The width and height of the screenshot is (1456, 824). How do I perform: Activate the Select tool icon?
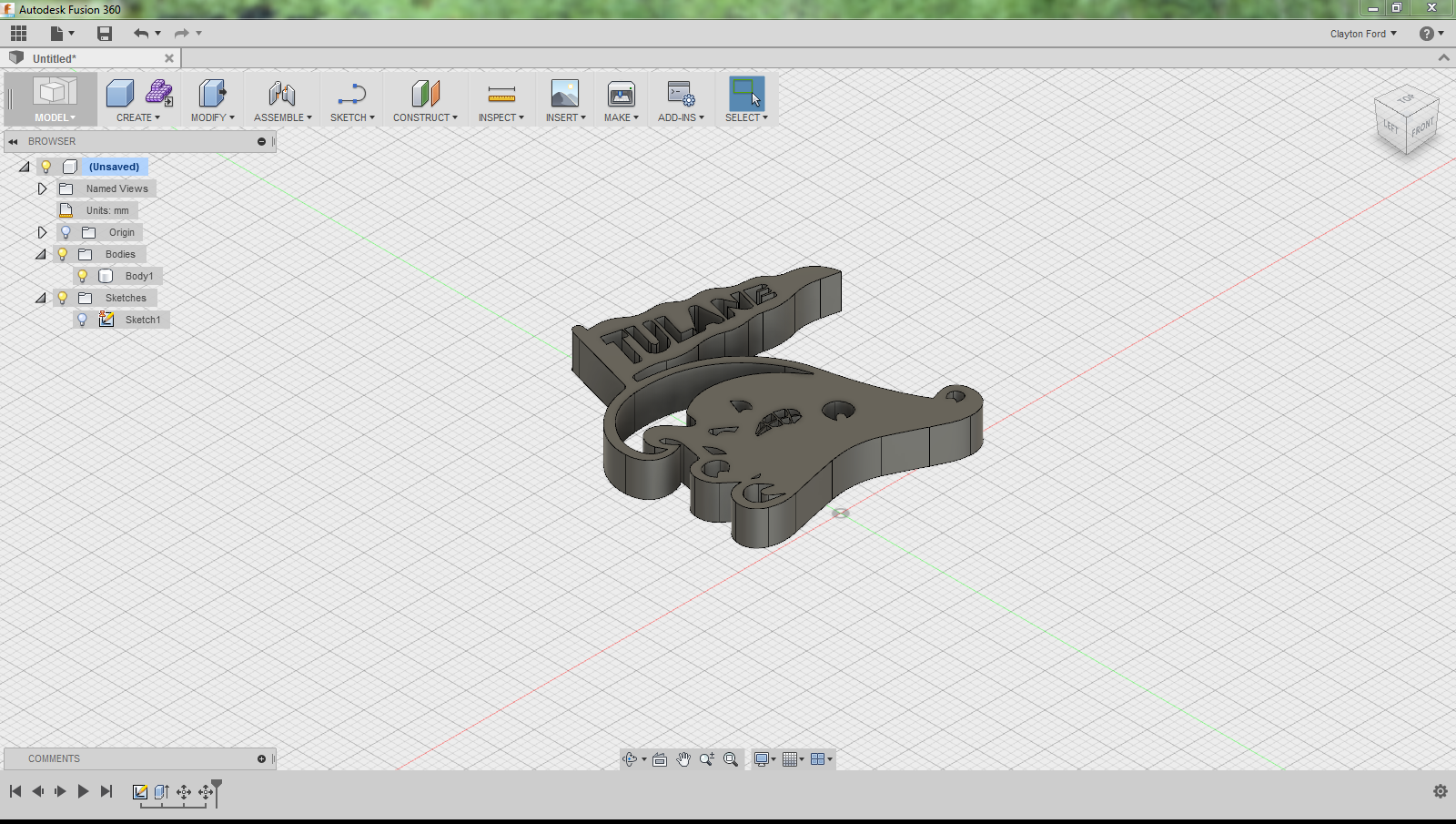coord(746,93)
